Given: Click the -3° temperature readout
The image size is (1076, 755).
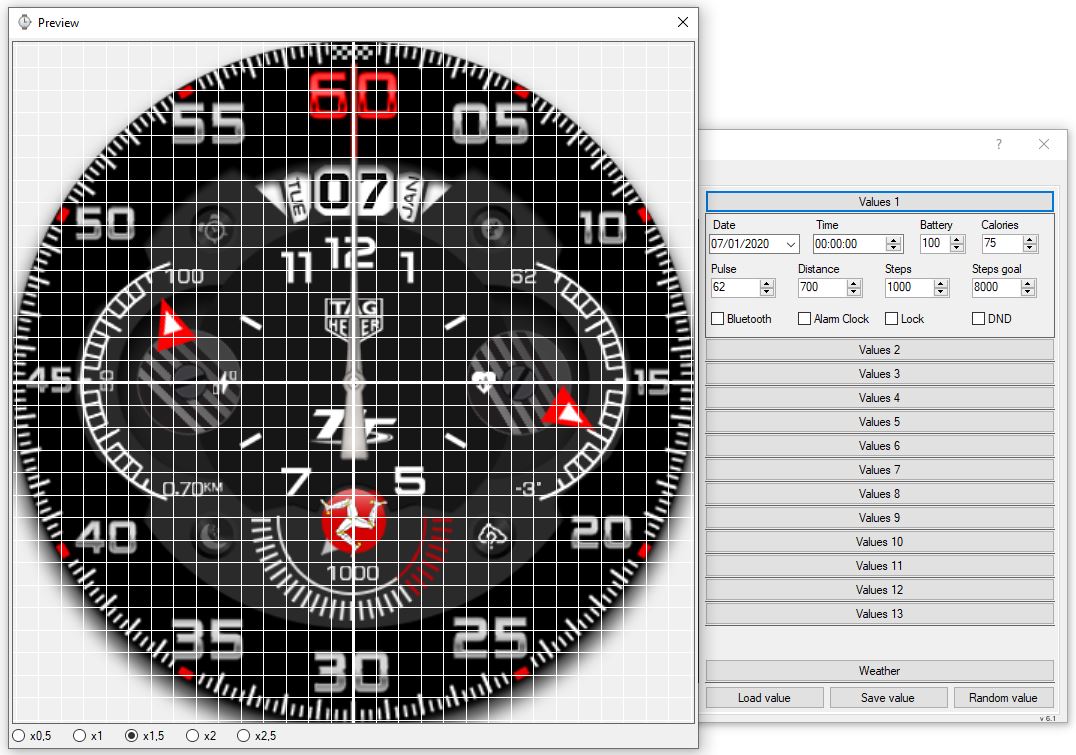Looking at the screenshot, I should 528,488.
